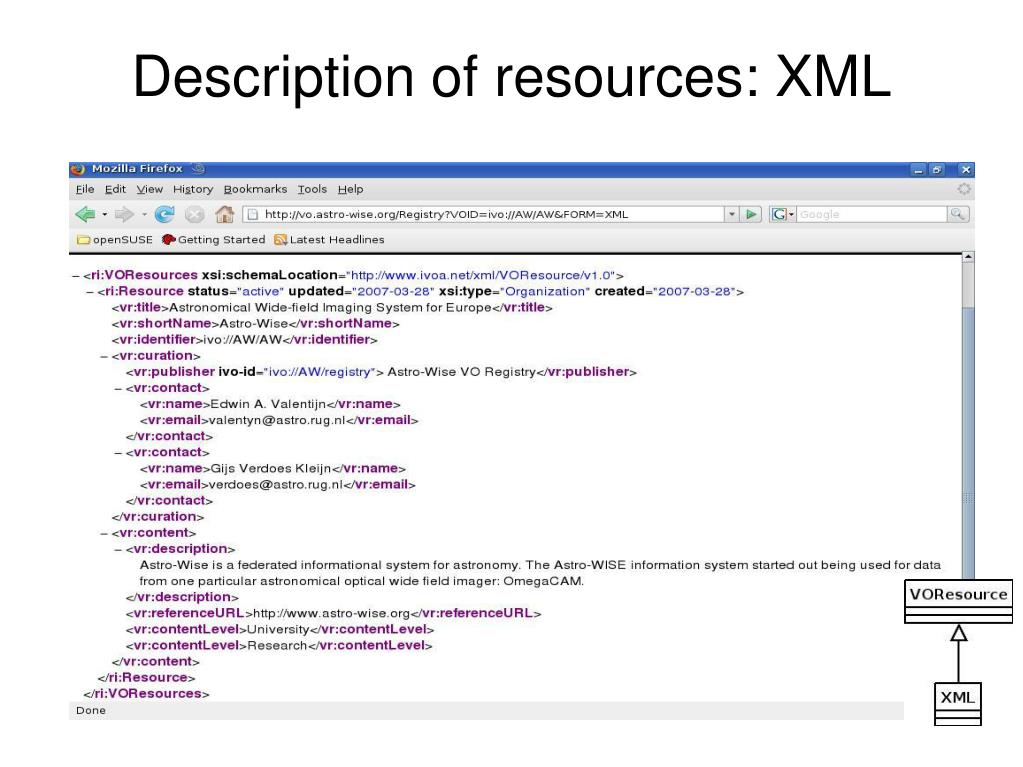Click the contentLevel Research line

[279, 646]
